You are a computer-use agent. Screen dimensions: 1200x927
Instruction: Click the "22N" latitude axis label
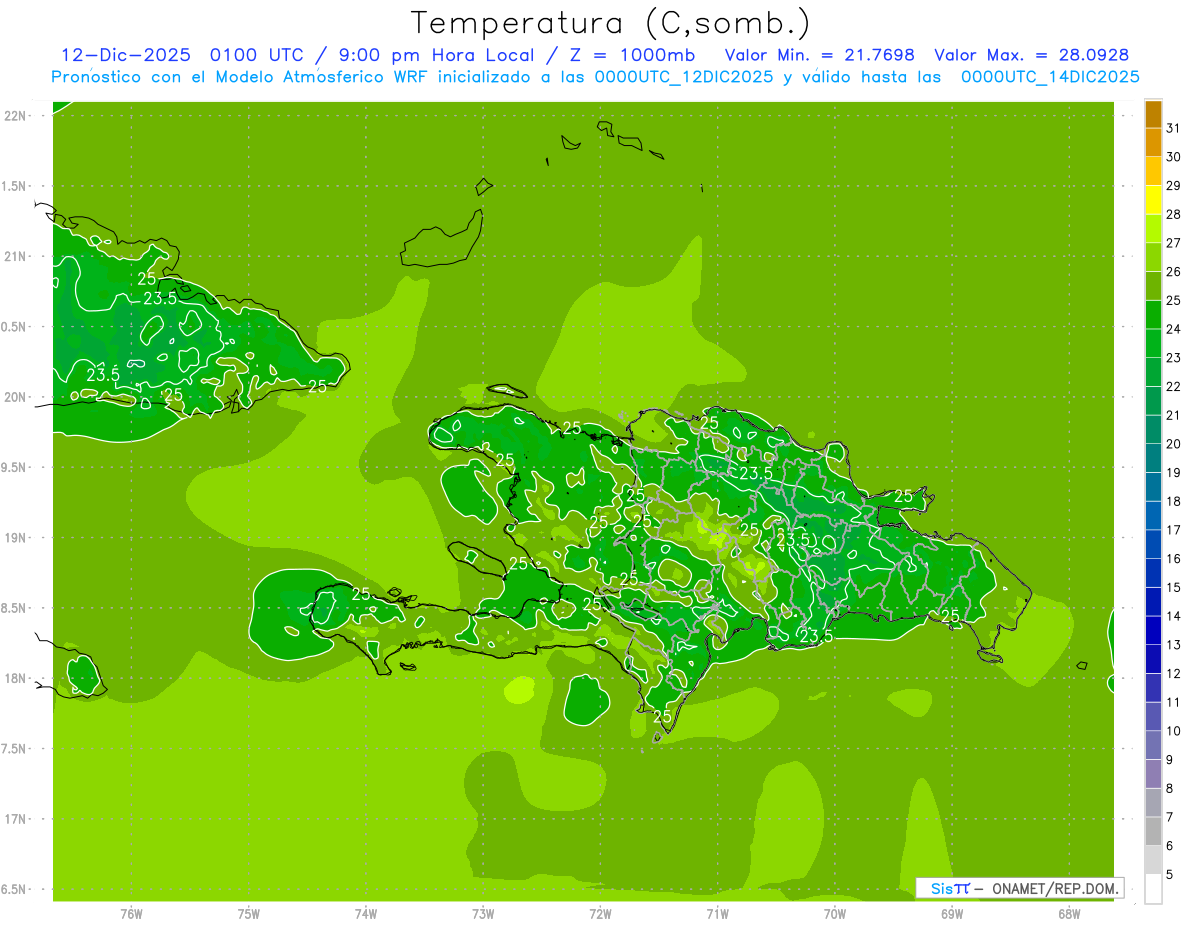(14, 116)
